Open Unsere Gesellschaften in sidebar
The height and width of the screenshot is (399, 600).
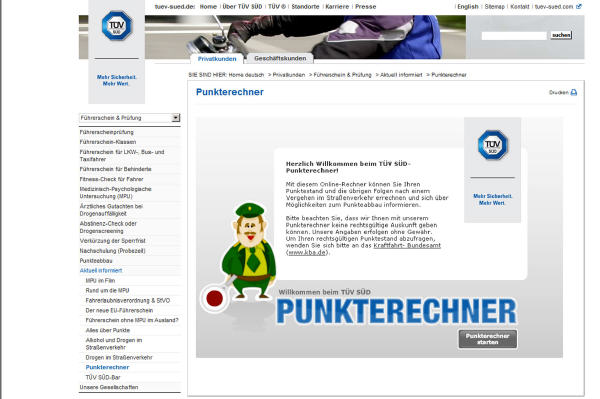tap(109, 387)
